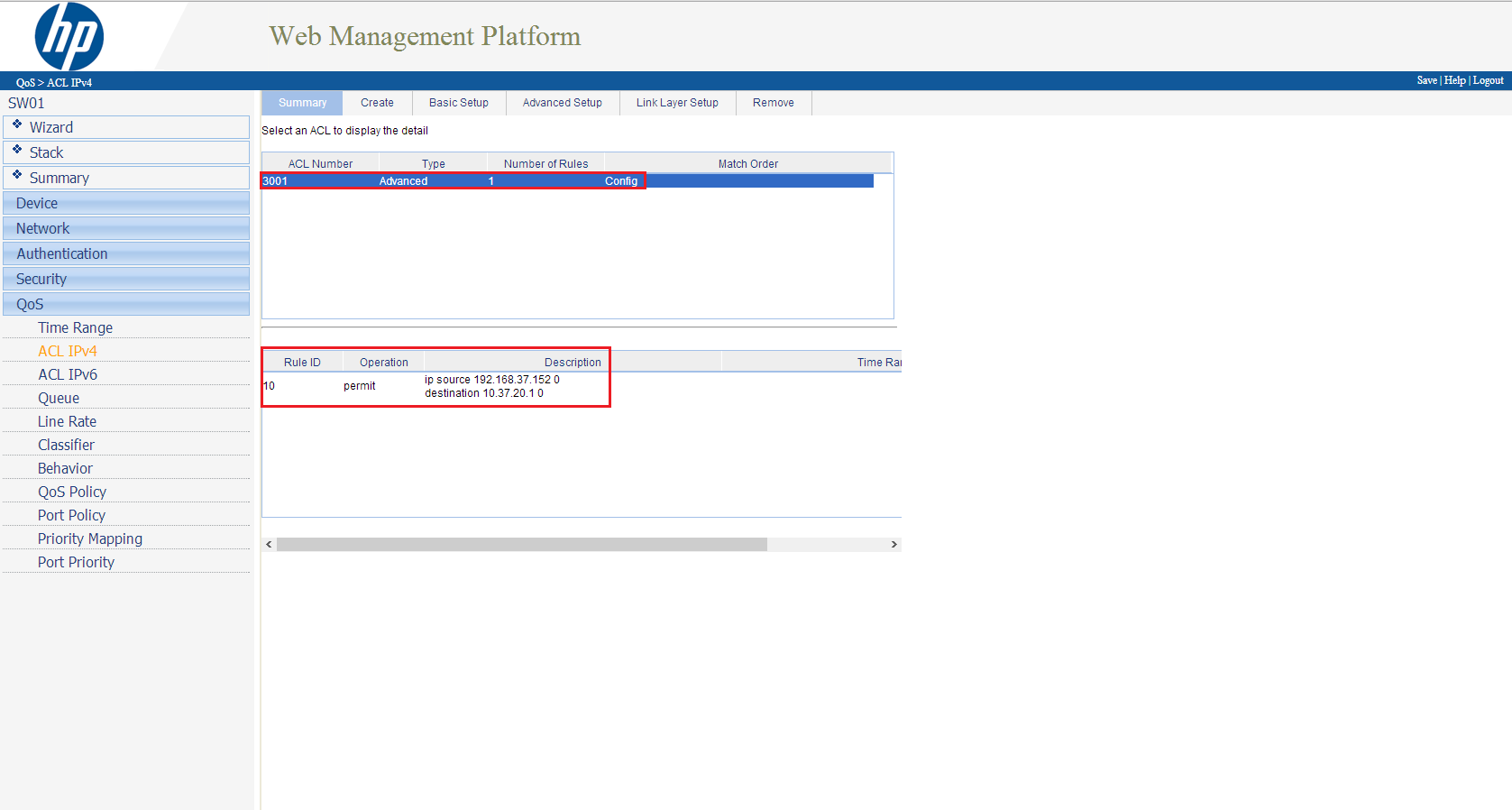1512x810 pixels.
Task: Switch to the Create tab
Action: 377,103
